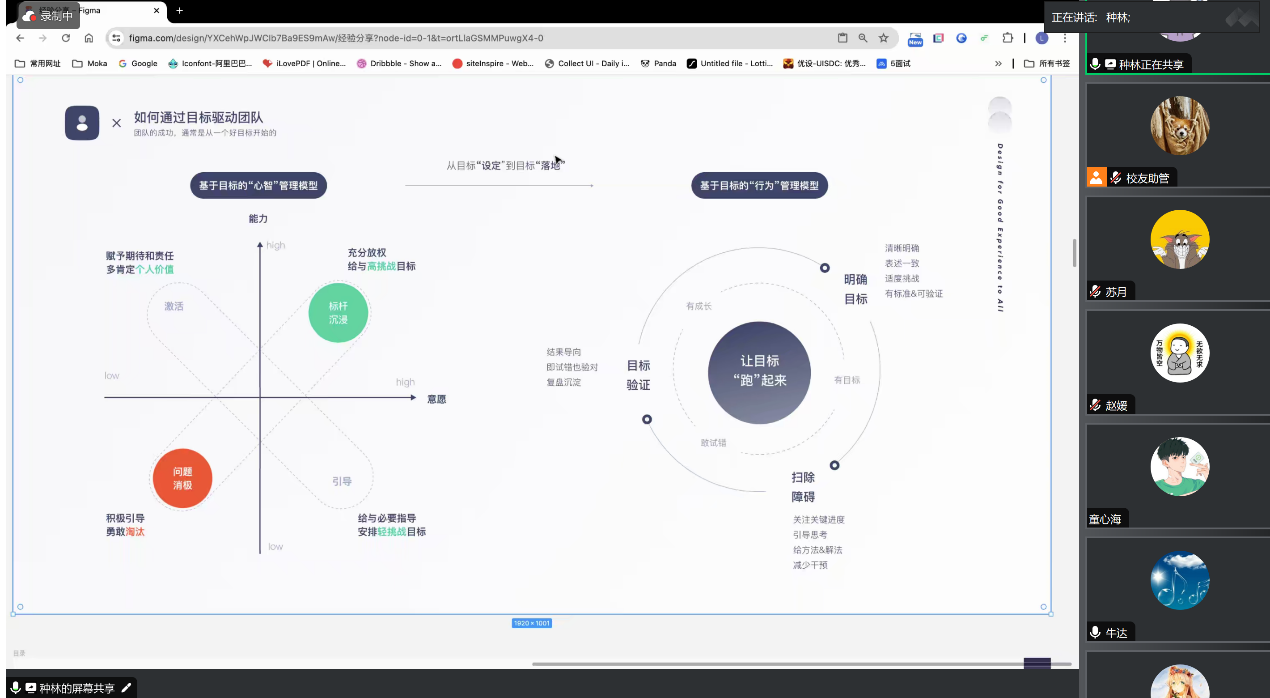Toggle the microphone icon beside 牛达
The width and height of the screenshot is (1270, 698).
[1096, 632]
